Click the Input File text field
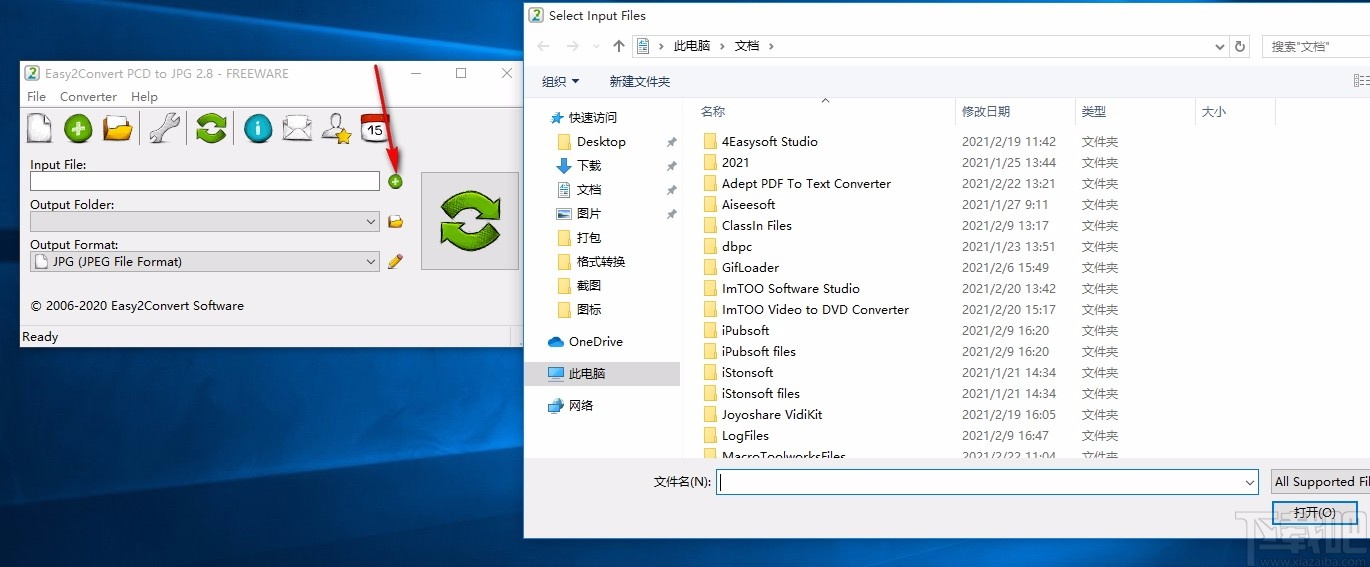The image size is (1370, 567). [x=205, y=181]
